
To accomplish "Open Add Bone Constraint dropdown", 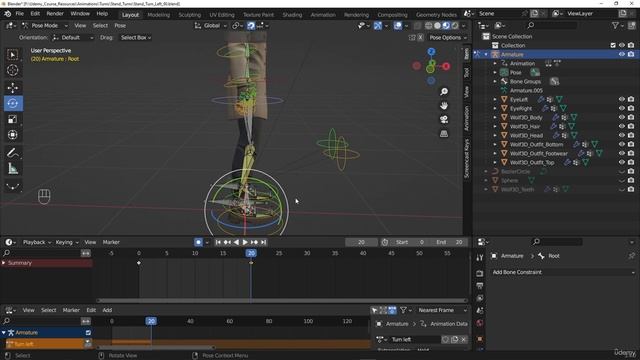I will (x=562, y=272).
